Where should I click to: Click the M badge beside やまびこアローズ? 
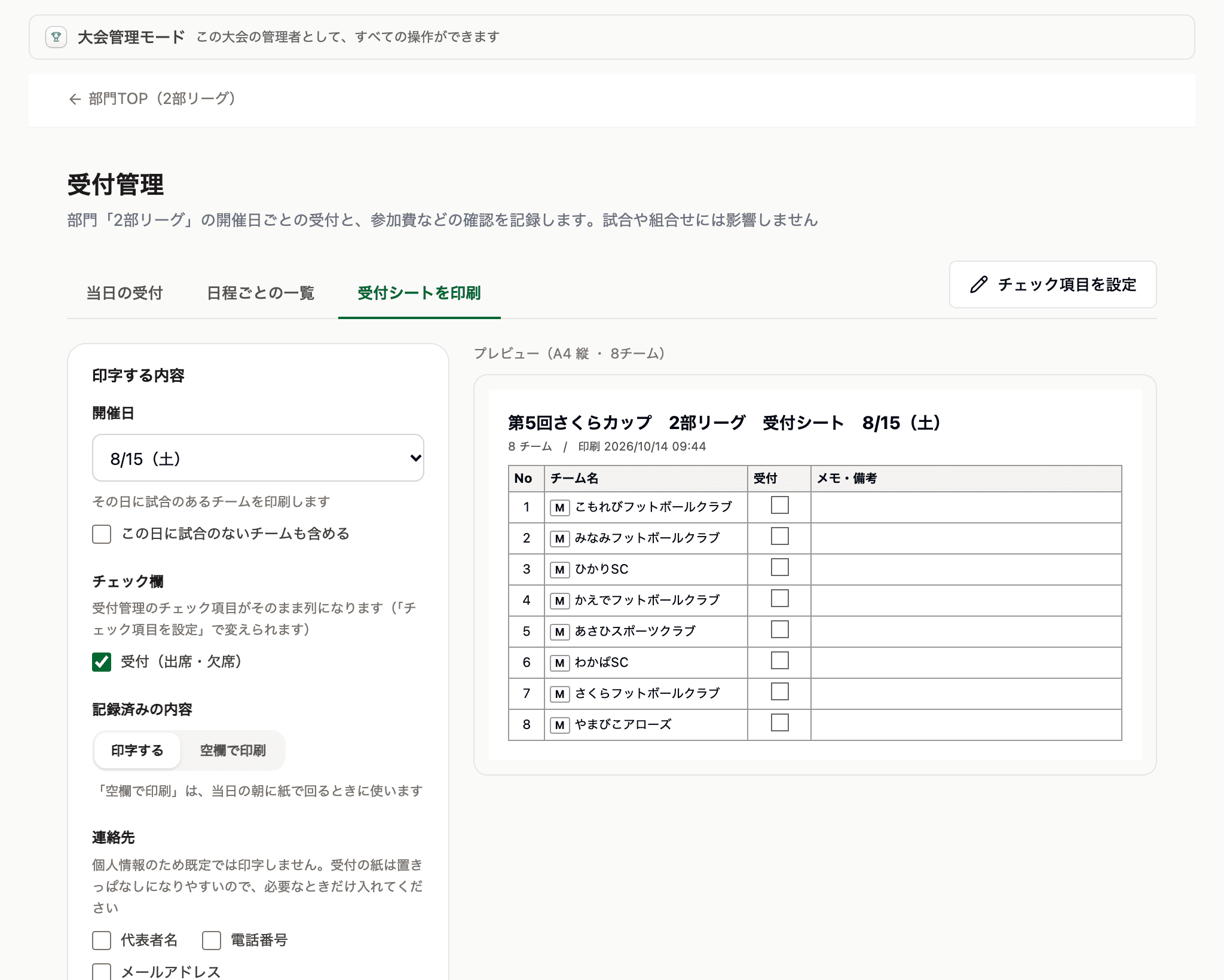pyautogui.click(x=559, y=725)
